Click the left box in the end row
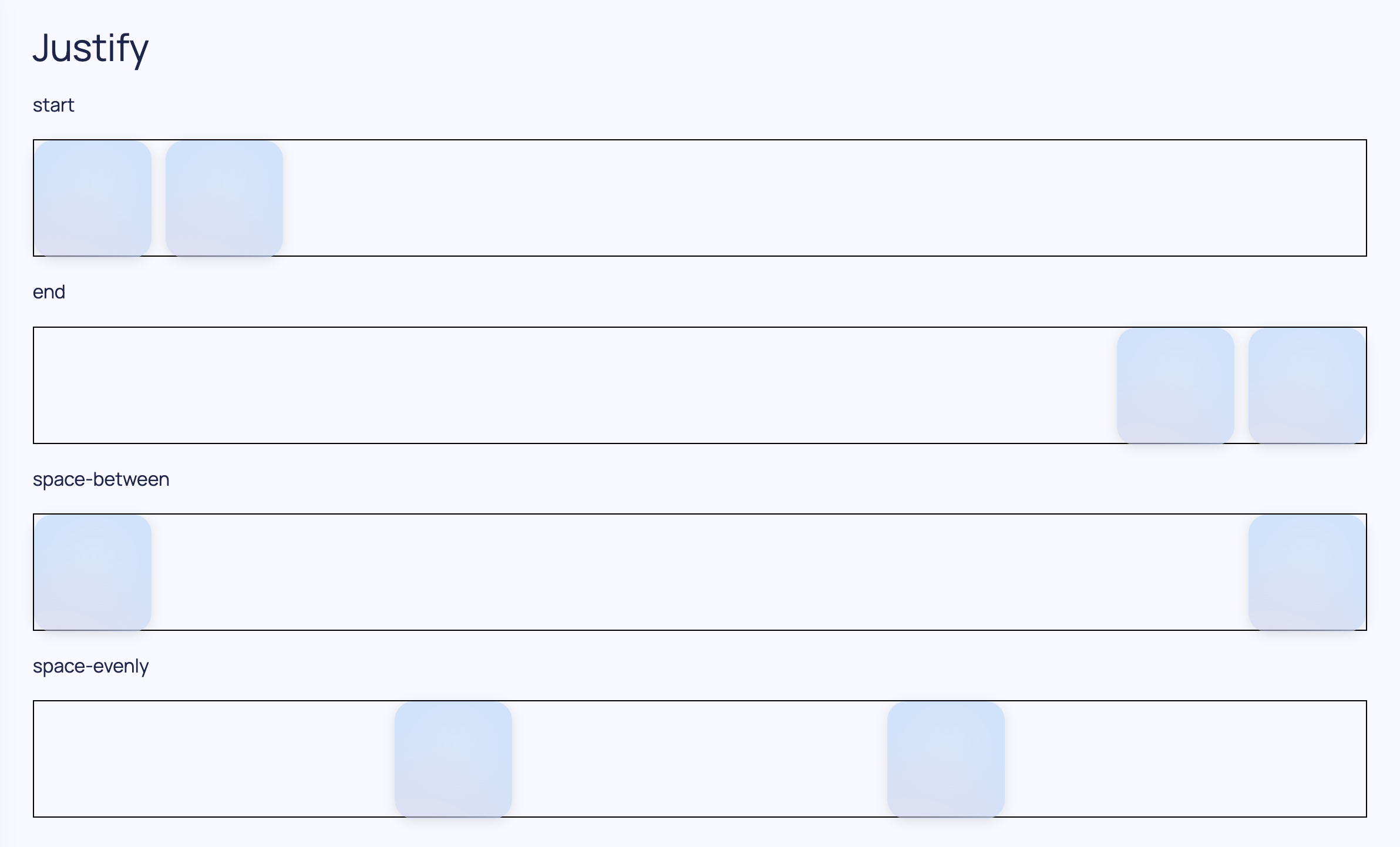 pyautogui.click(x=1175, y=385)
